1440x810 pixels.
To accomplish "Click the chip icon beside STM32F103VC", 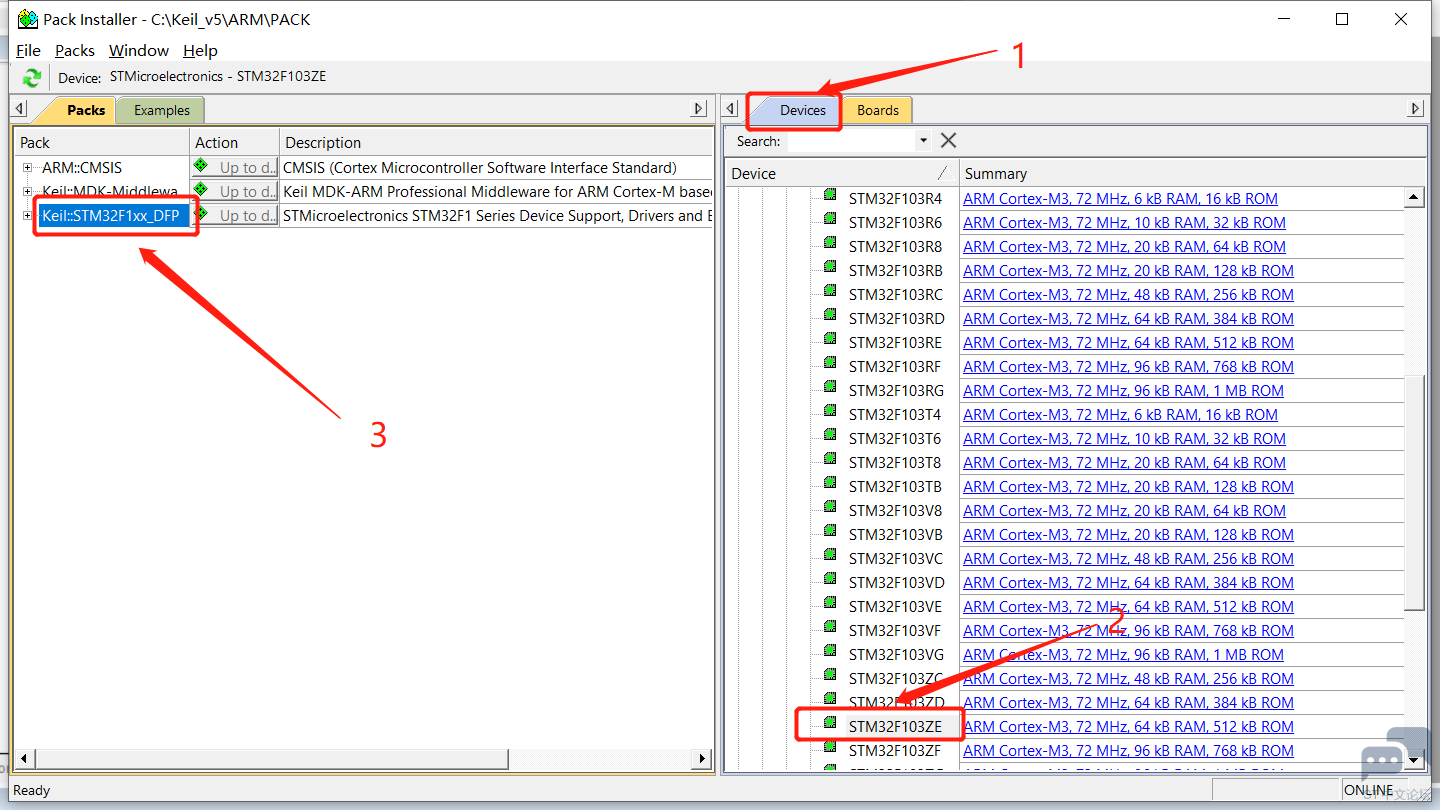I will coord(830,555).
